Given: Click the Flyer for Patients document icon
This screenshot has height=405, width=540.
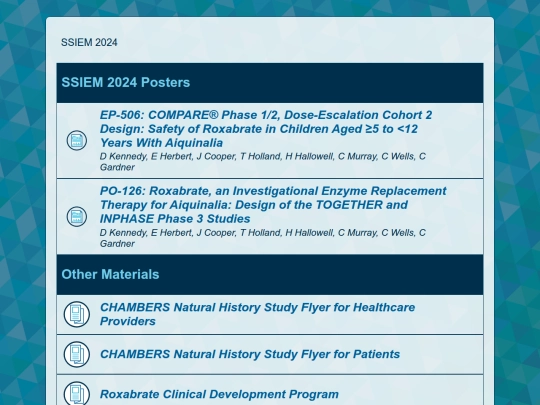Looking at the screenshot, I should coord(76,354).
